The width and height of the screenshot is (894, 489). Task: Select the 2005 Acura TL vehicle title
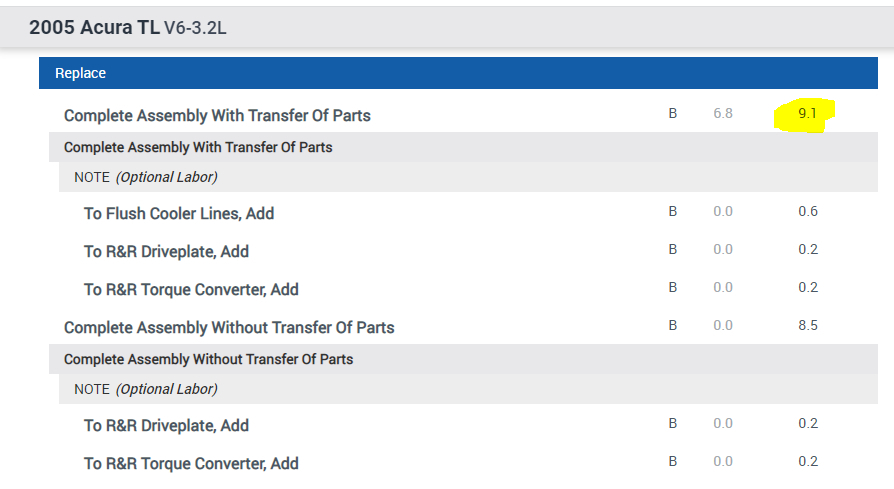tap(94, 27)
